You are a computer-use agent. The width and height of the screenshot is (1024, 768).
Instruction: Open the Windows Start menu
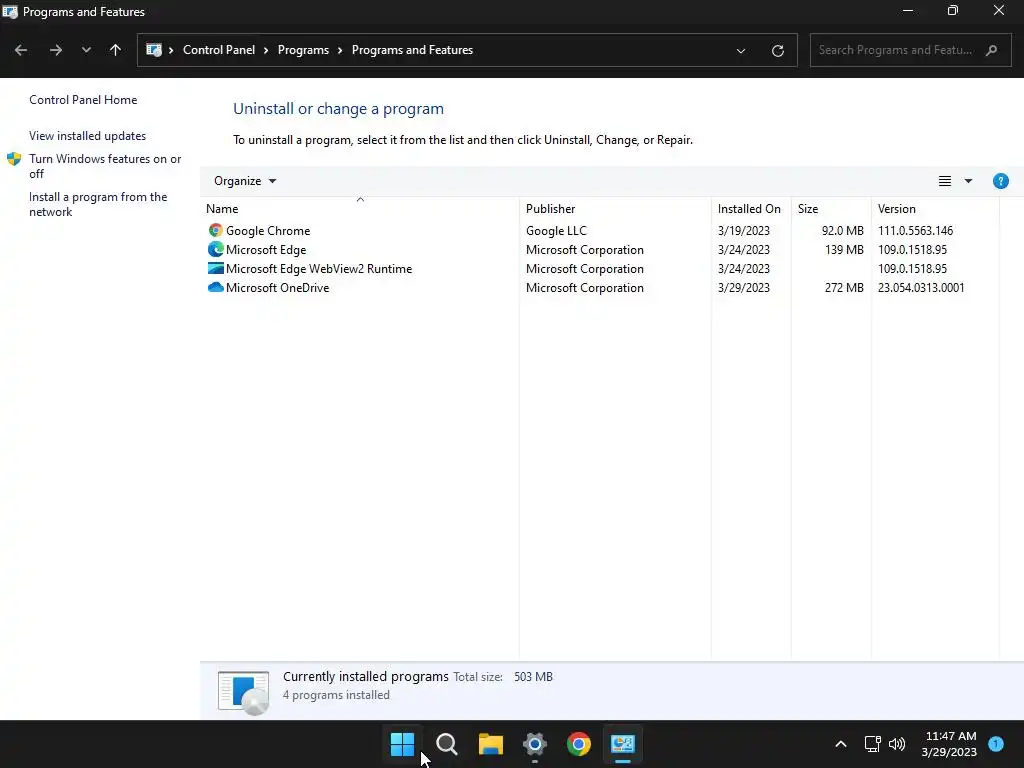coord(402,744)
